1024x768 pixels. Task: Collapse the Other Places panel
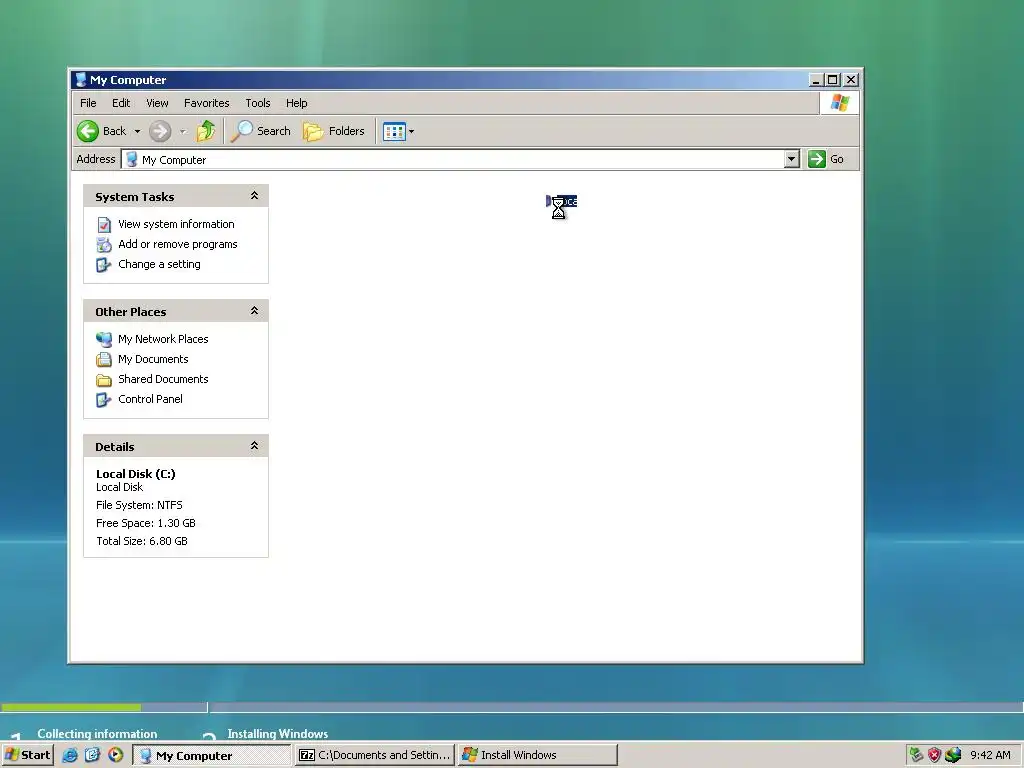255,311
